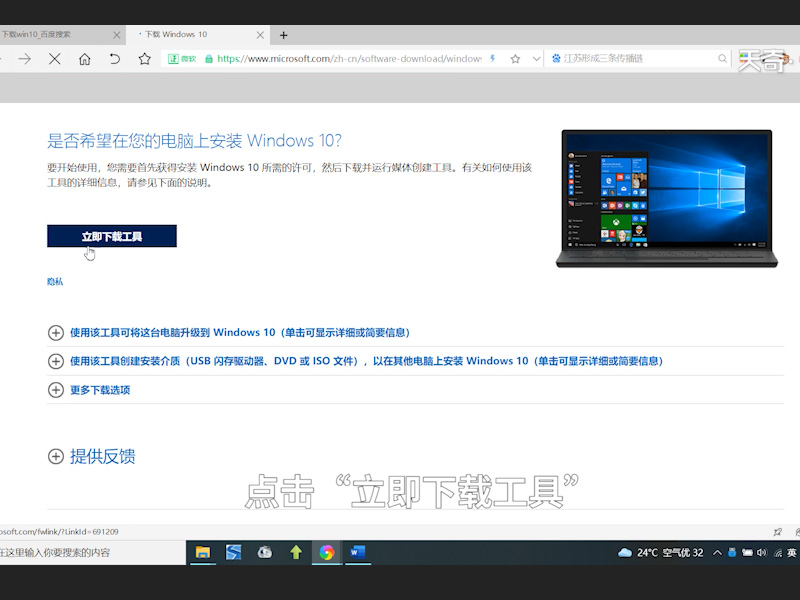Click the '立即下载工具' download button

(x=111, y=235)
